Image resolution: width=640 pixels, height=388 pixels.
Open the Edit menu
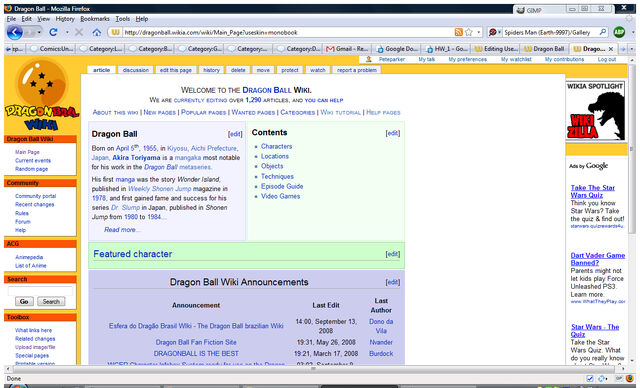coord(27,19)
